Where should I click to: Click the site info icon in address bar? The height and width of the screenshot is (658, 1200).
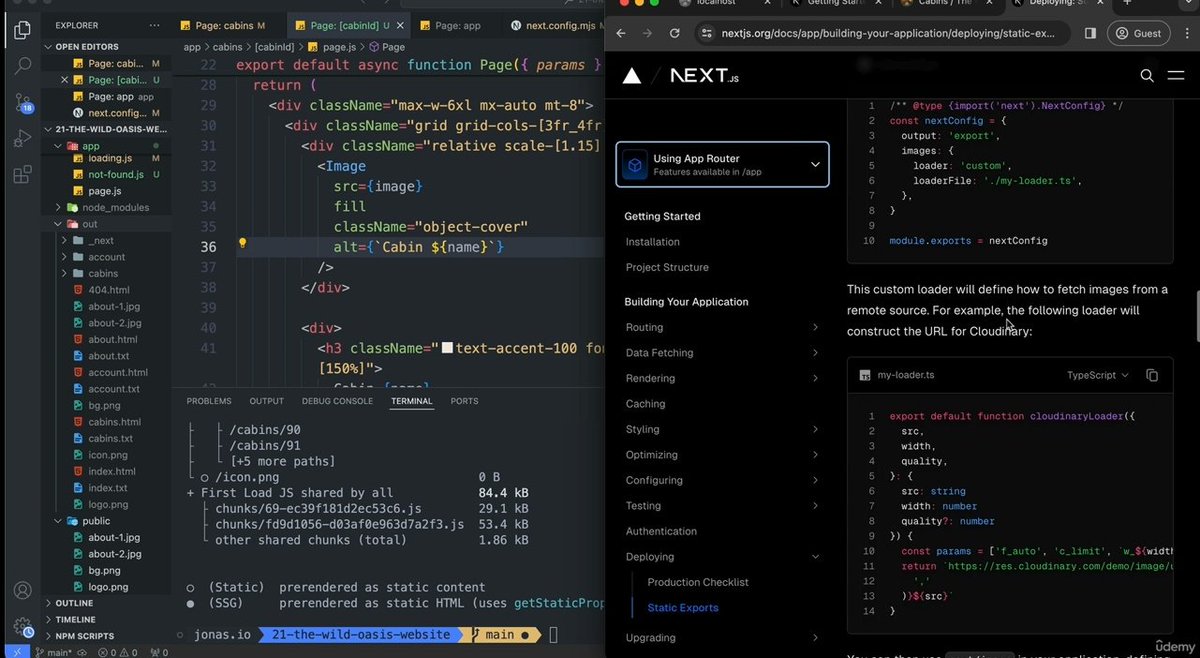click(x=707, y=33)
